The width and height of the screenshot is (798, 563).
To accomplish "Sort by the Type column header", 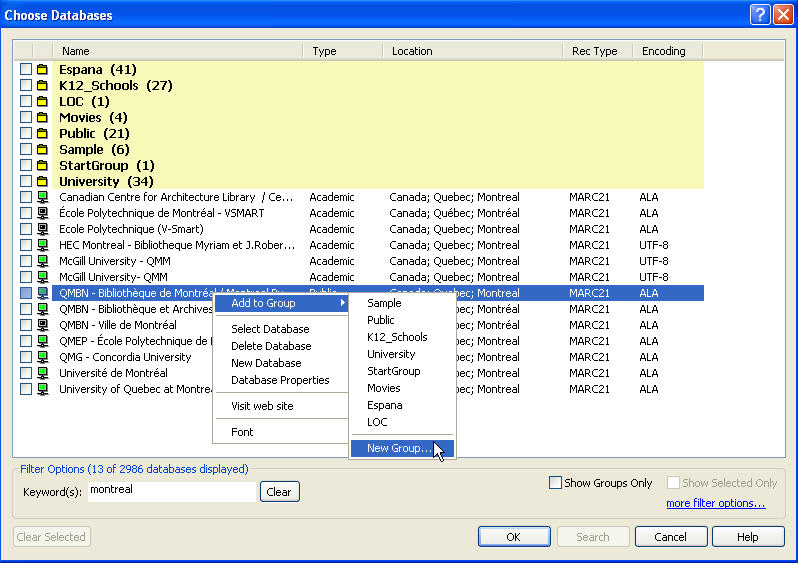I will point(342,51).
